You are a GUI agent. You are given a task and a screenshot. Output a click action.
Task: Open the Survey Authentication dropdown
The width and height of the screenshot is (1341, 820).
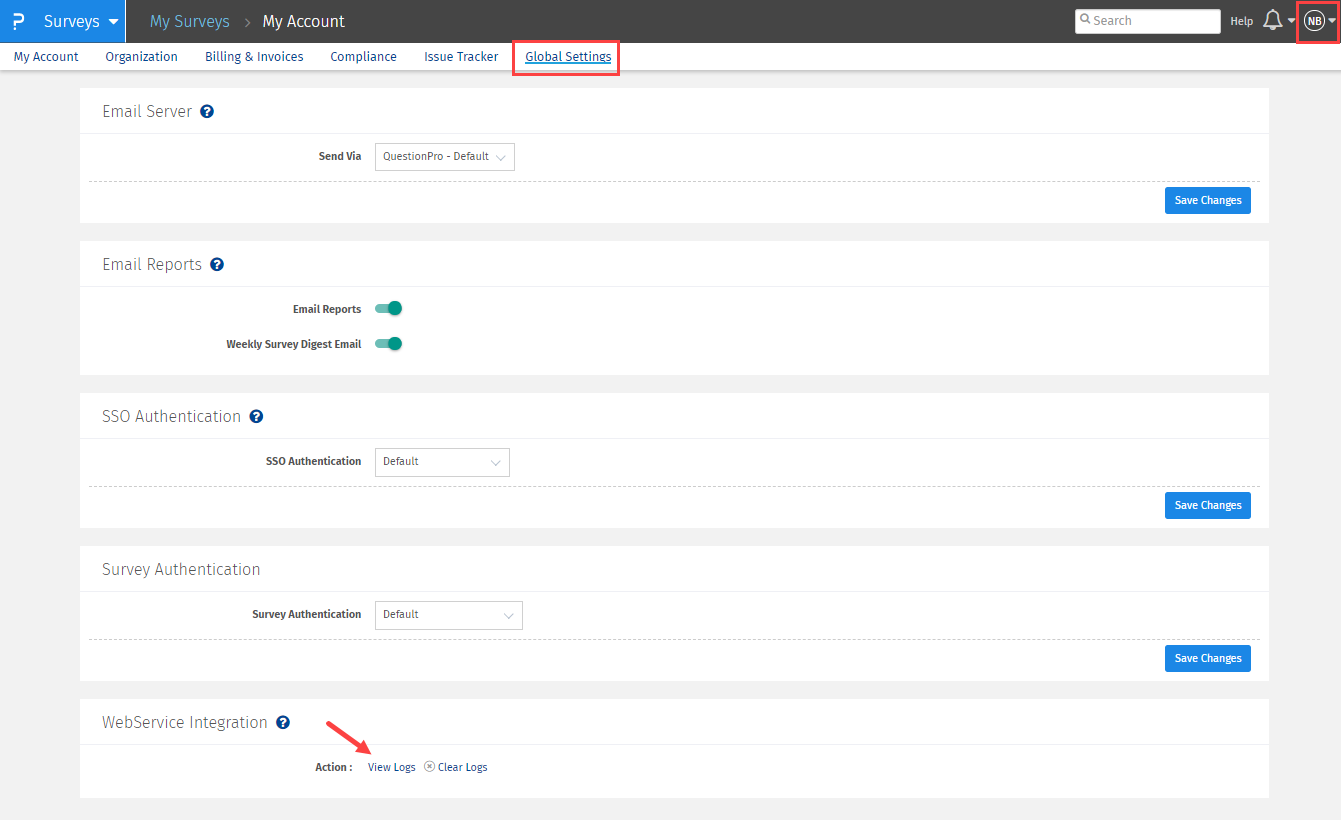point(448,615)
